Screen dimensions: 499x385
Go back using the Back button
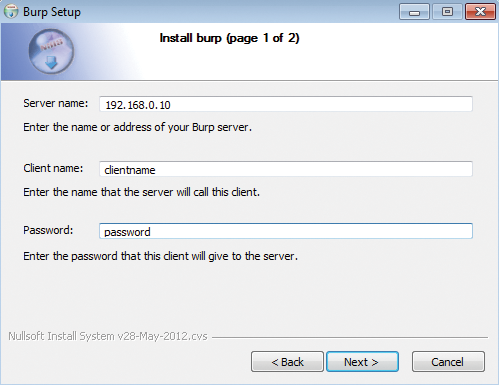287,361
